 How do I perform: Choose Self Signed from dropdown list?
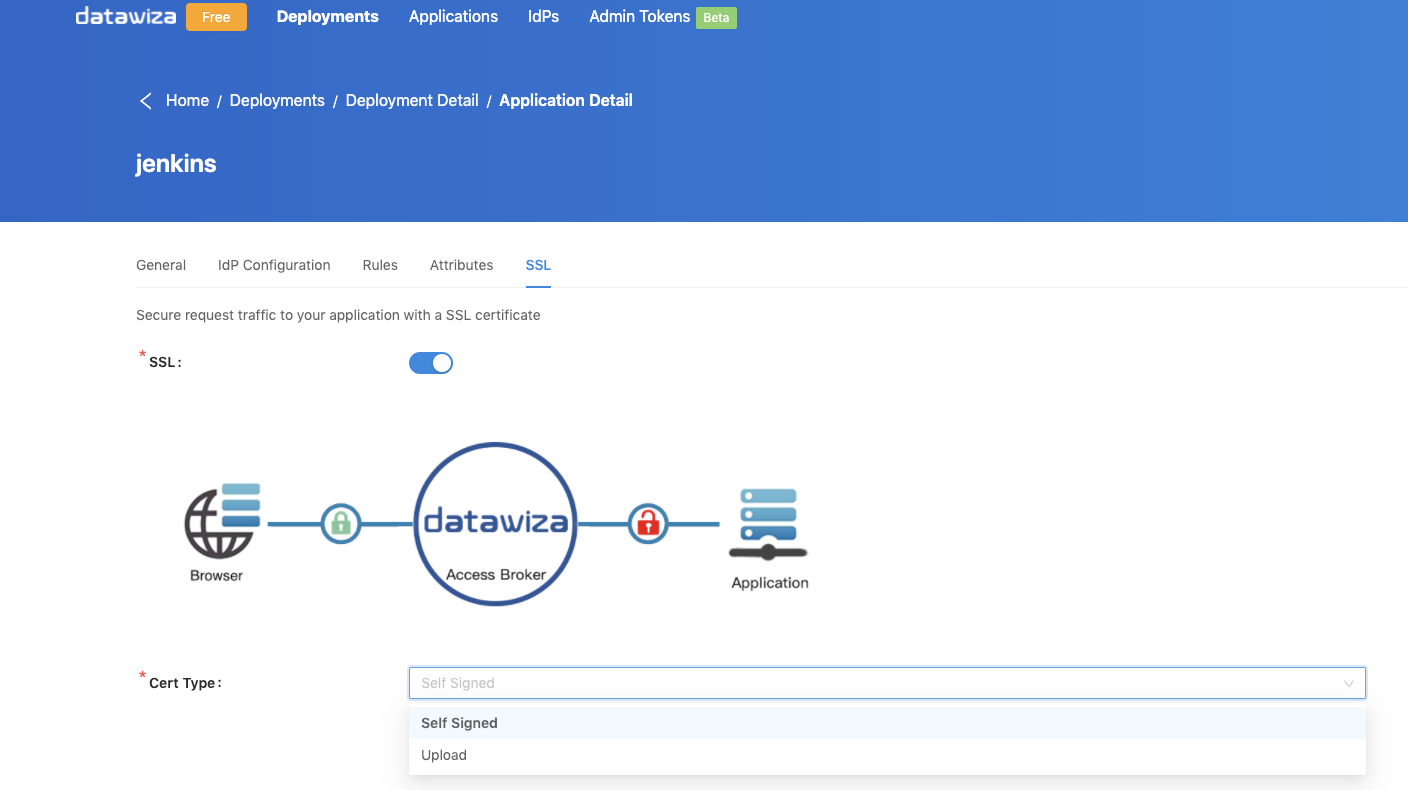pos(887,723)
